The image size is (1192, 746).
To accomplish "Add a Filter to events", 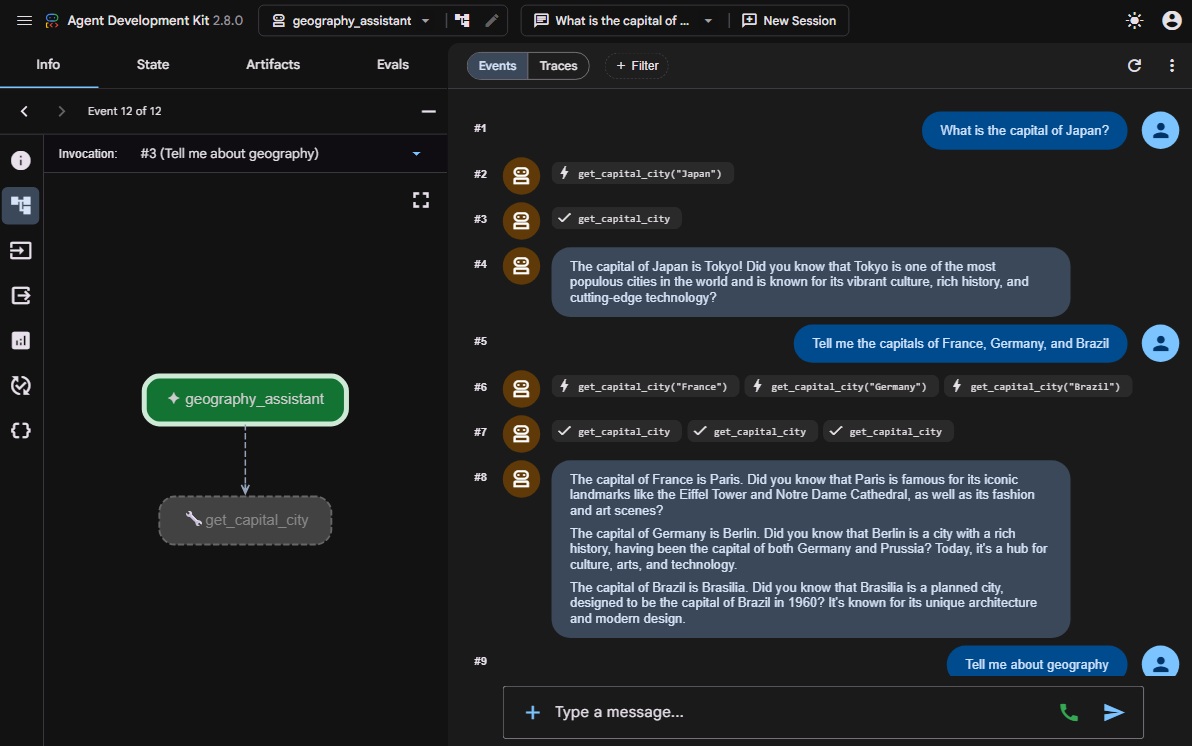I will point(637,65).
